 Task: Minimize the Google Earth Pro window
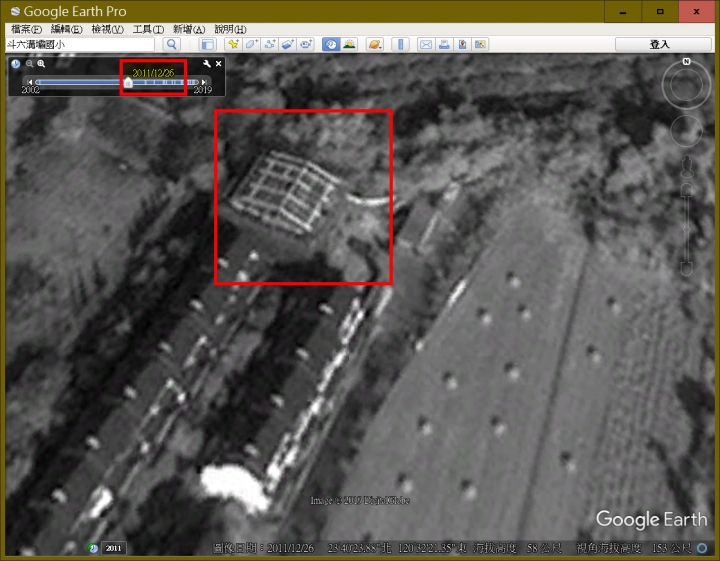click(623, 11)
